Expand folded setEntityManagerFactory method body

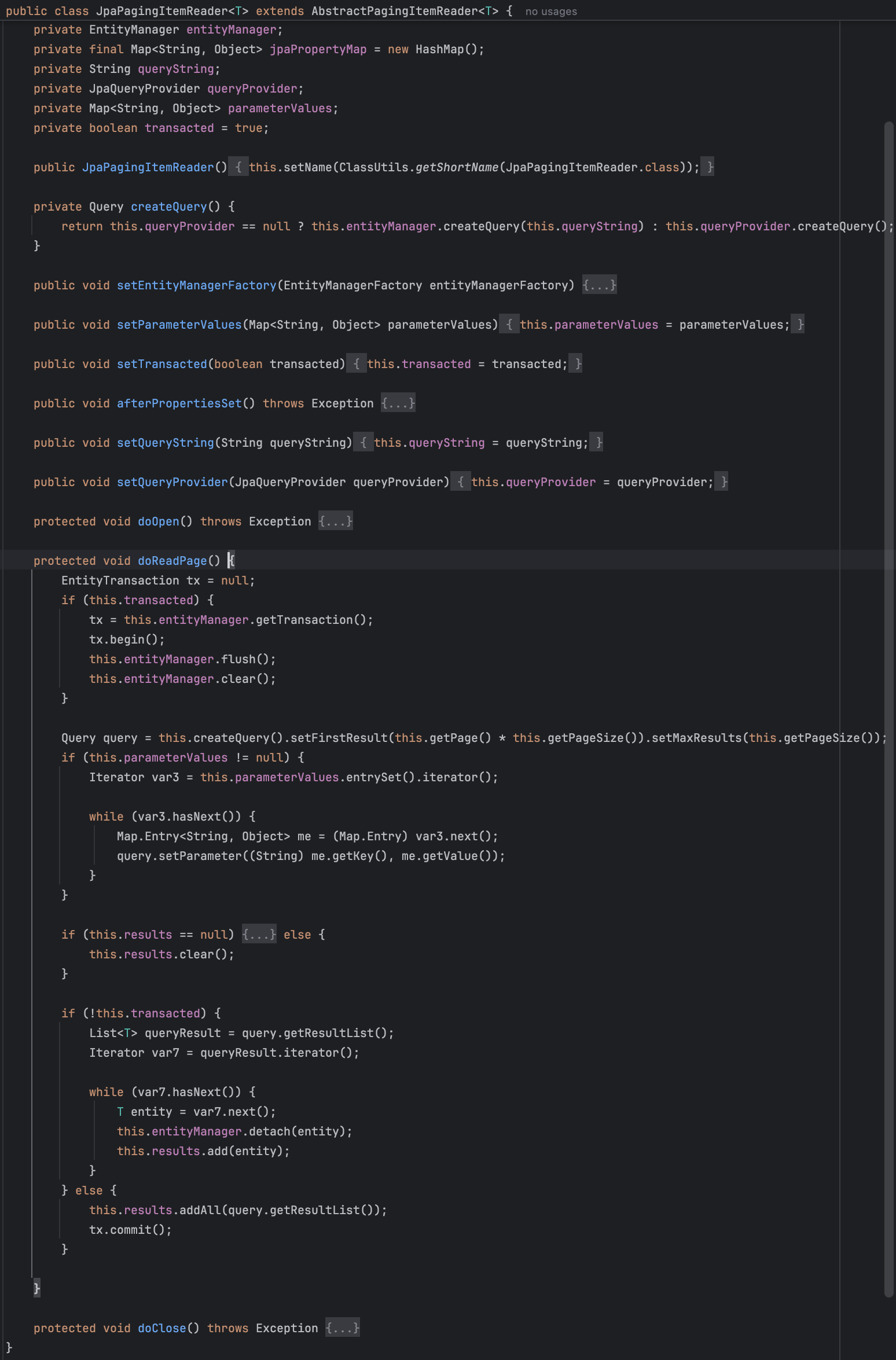599,285
